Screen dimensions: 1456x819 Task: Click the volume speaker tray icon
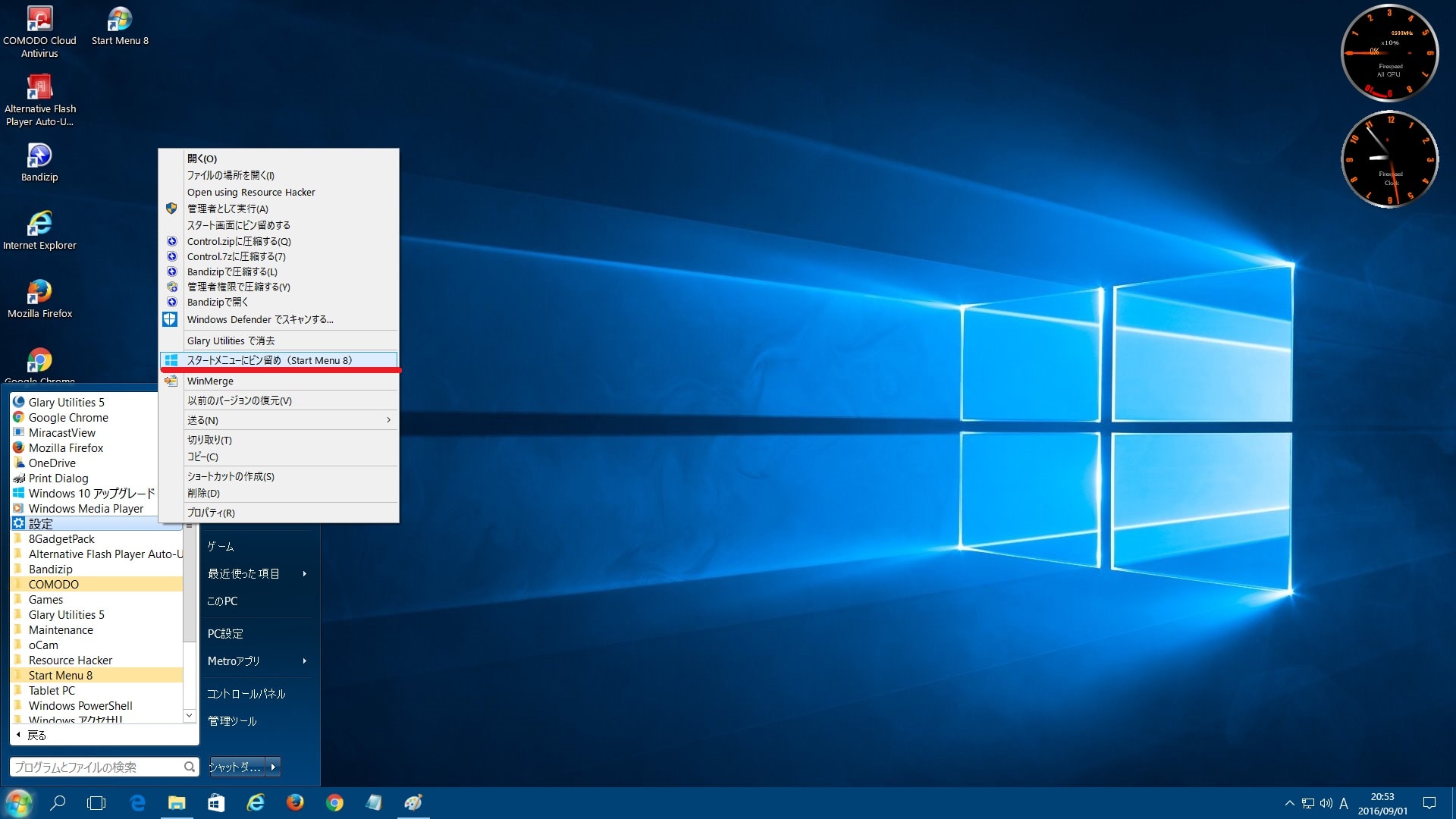(x=1326, y=803)
